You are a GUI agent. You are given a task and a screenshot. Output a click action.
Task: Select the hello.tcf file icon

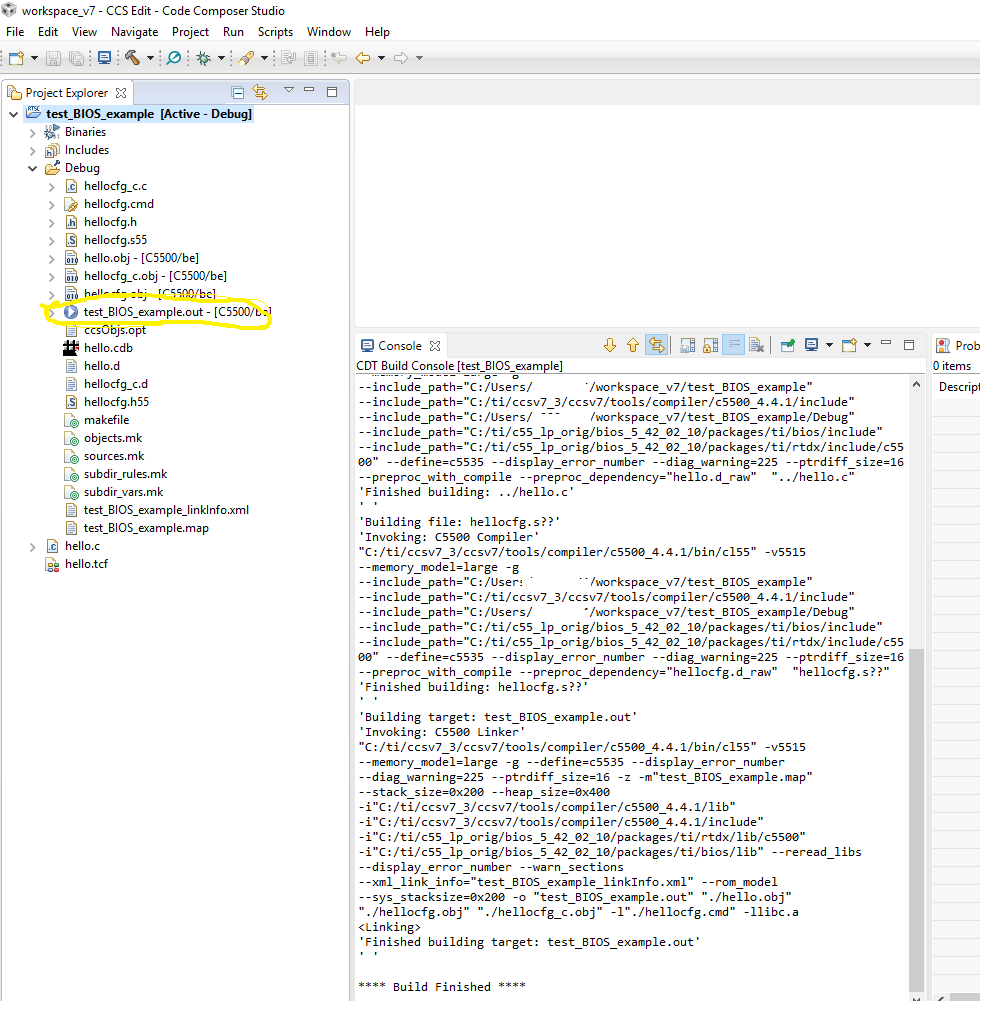tap(52, 565)
